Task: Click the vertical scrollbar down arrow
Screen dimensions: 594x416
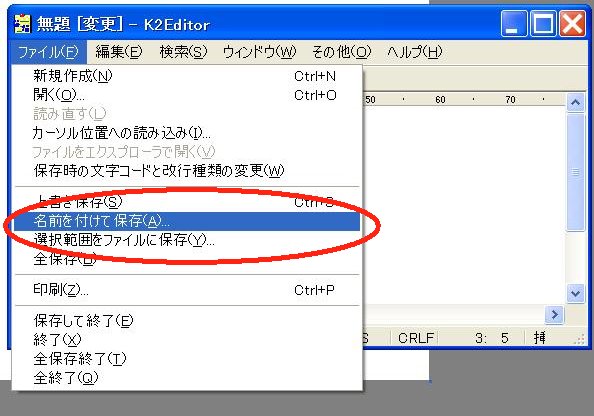Action: [575, 293]
